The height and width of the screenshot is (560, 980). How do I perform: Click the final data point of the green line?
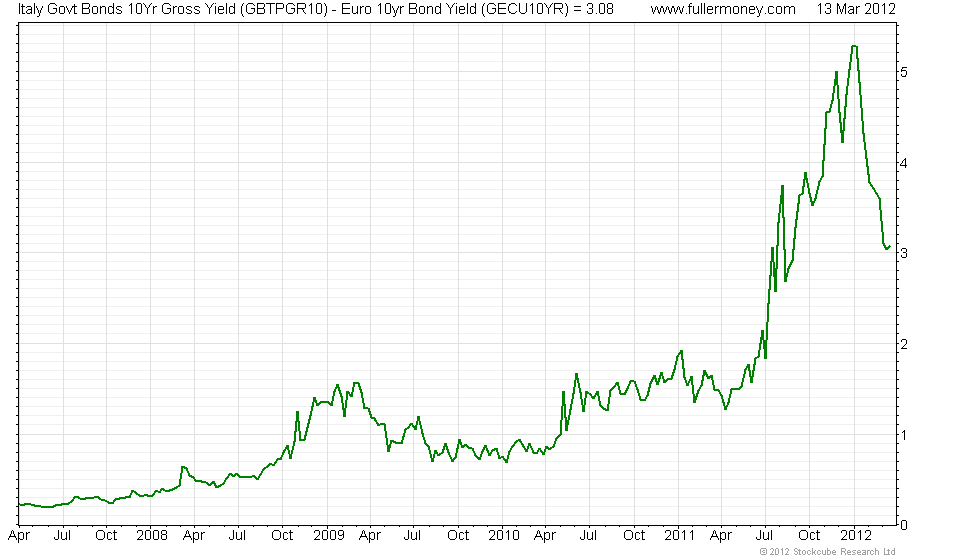pos(889,246)
